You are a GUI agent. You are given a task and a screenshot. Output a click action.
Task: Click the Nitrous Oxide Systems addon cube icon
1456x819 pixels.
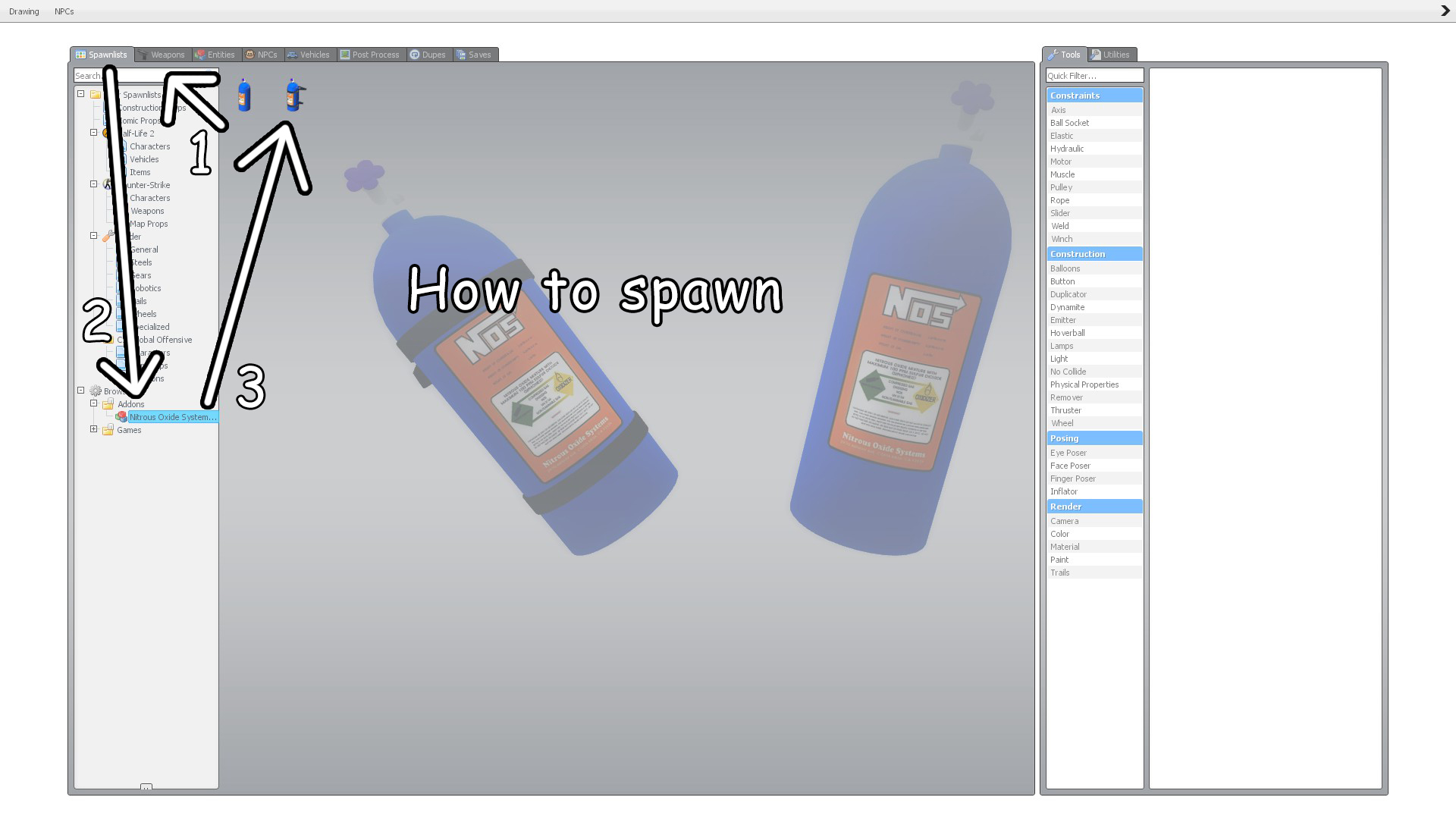click(x=121, y=417)
